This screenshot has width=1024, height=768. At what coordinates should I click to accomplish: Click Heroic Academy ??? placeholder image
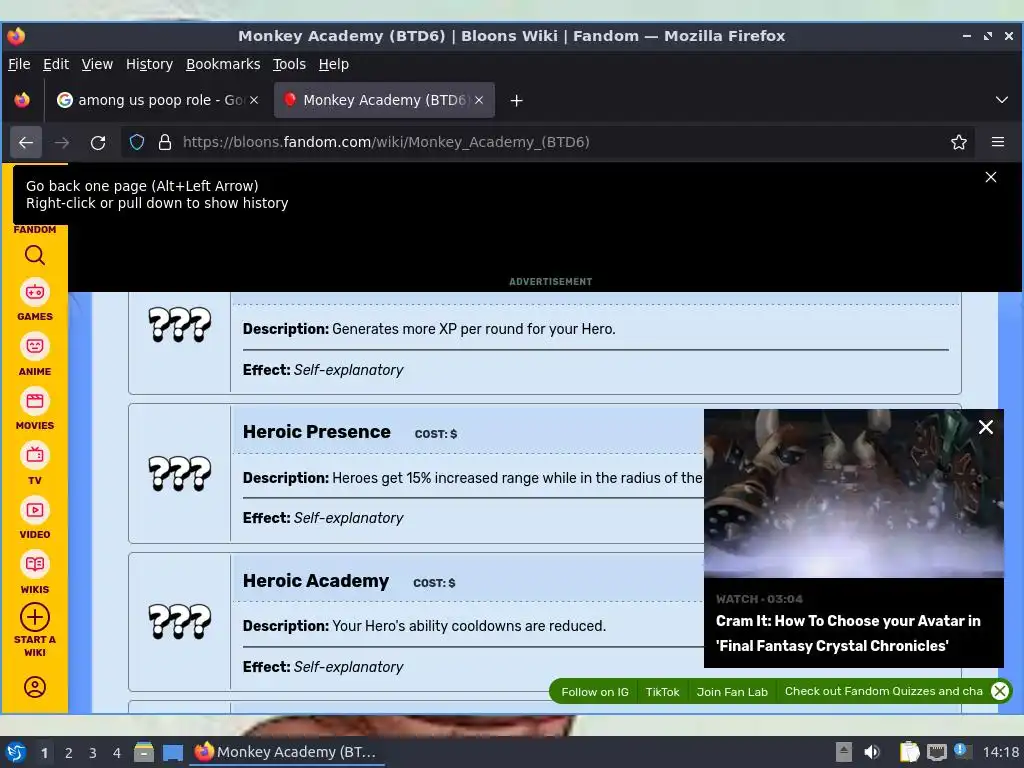point(180,621)
